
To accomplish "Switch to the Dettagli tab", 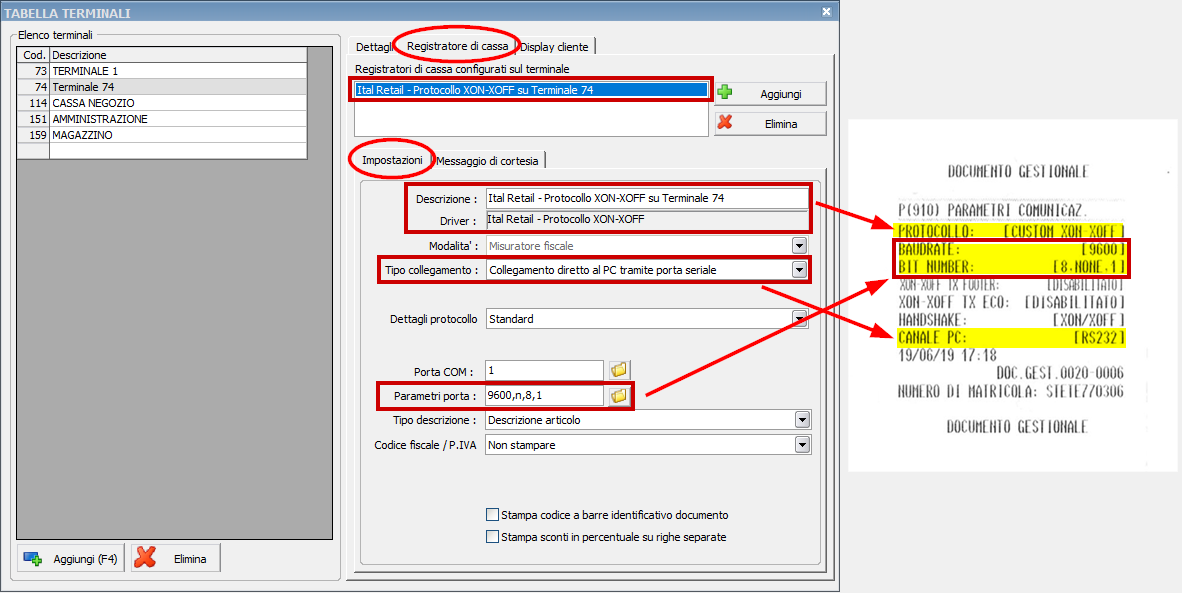I will point(374,46).
